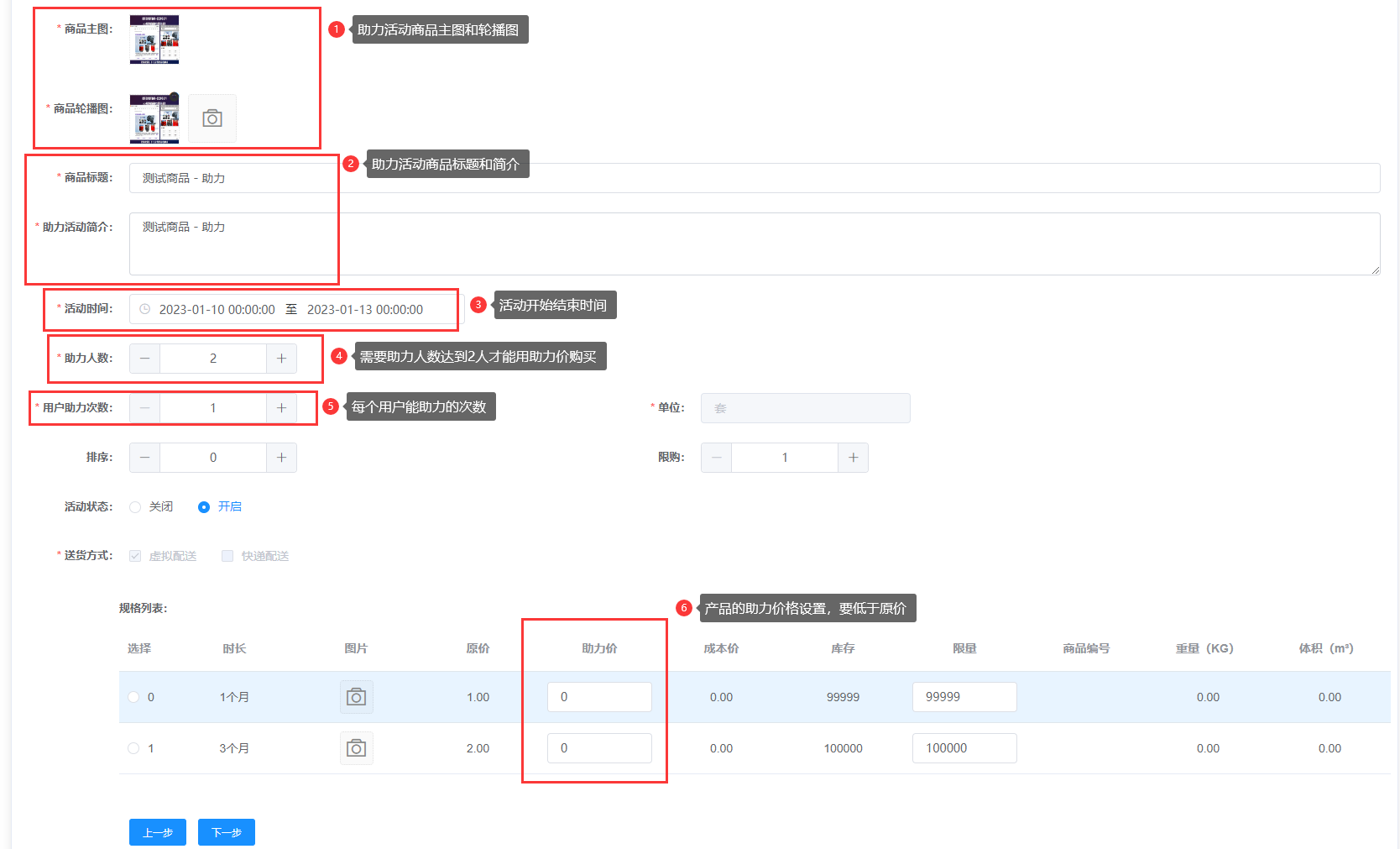Click clock icon in 活动时间 field
Screen dimensions: 1400x849
(x=144, y=309)
